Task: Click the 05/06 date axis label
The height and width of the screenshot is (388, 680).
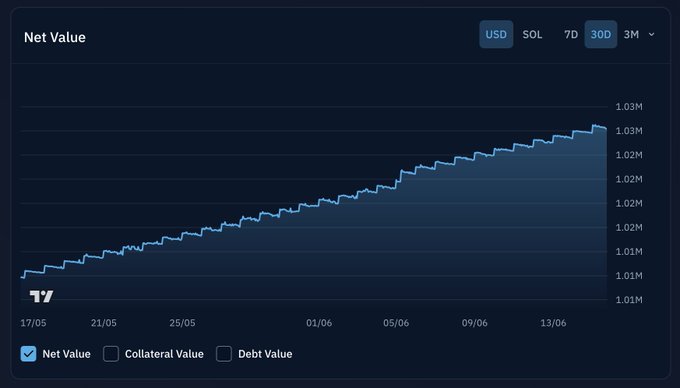Action: coord(396,323)
